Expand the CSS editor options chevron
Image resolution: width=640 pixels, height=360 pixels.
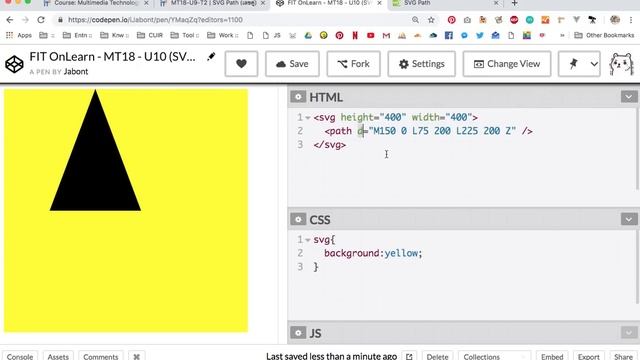pyautogui.click(x=629, y=219)
